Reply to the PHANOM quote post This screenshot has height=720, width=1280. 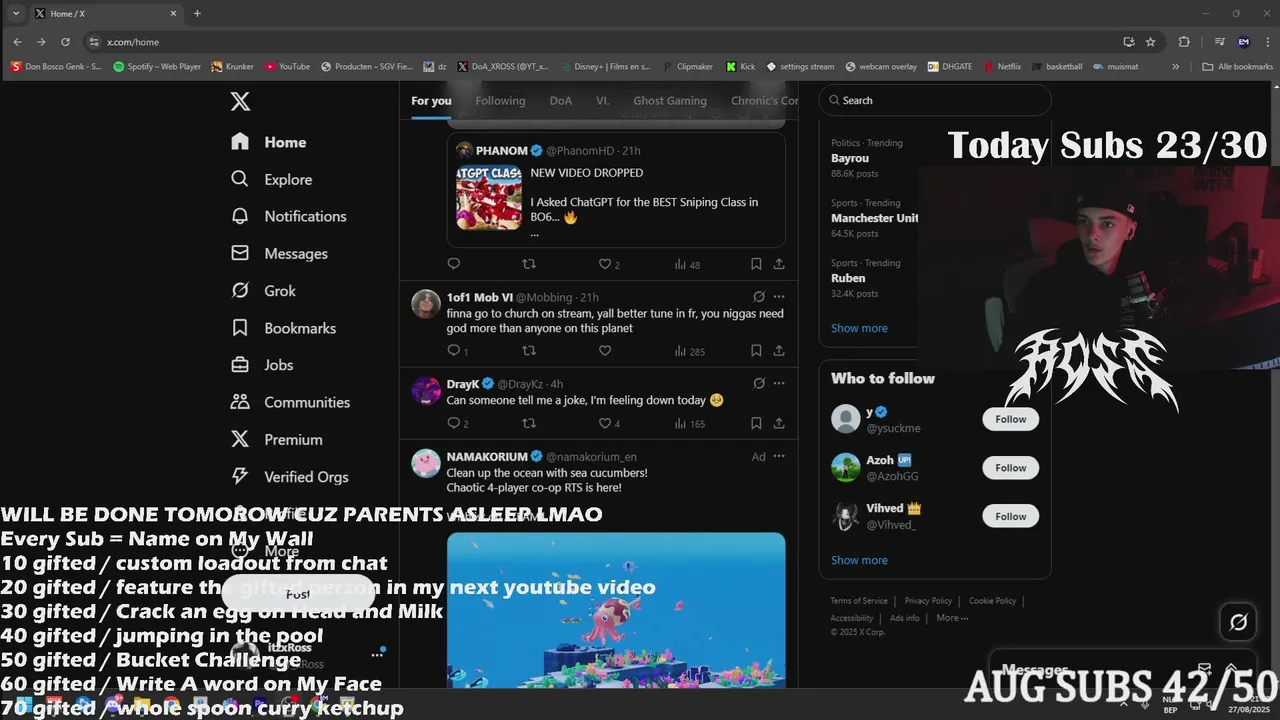click(454, 264)
